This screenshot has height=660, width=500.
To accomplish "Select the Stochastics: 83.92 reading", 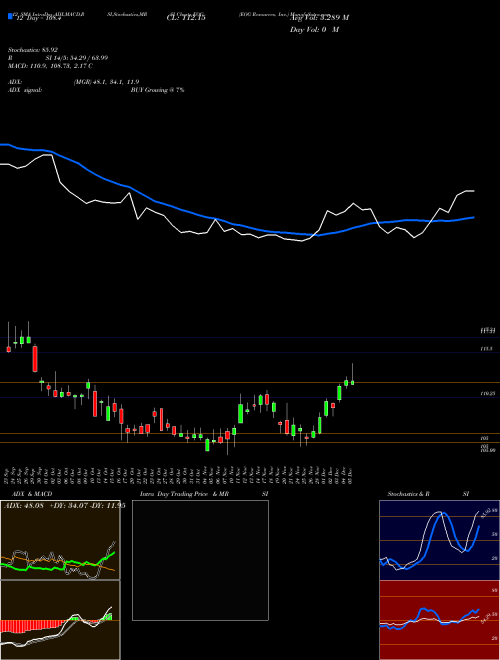I will click(33, 50).
